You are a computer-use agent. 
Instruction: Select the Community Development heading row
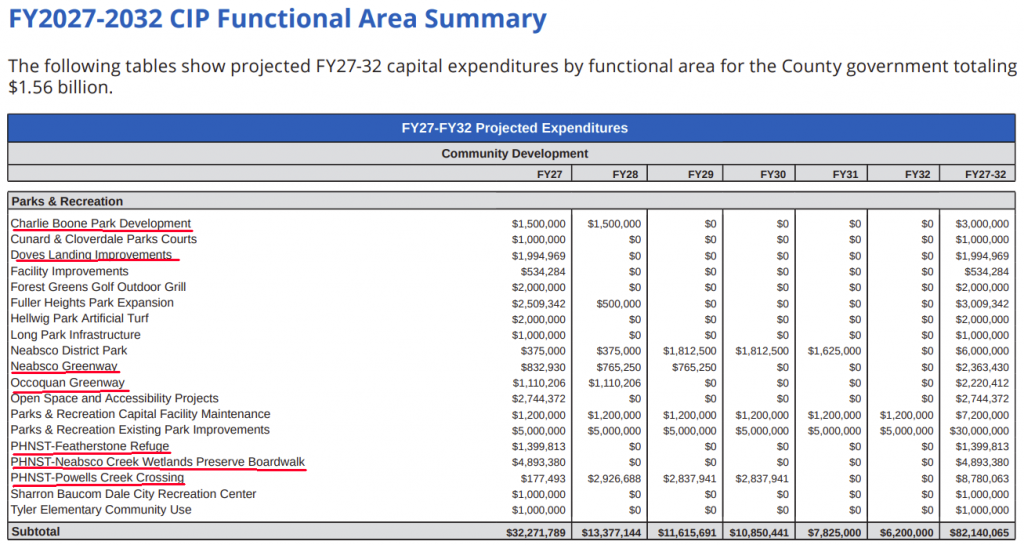coord(514,153)
